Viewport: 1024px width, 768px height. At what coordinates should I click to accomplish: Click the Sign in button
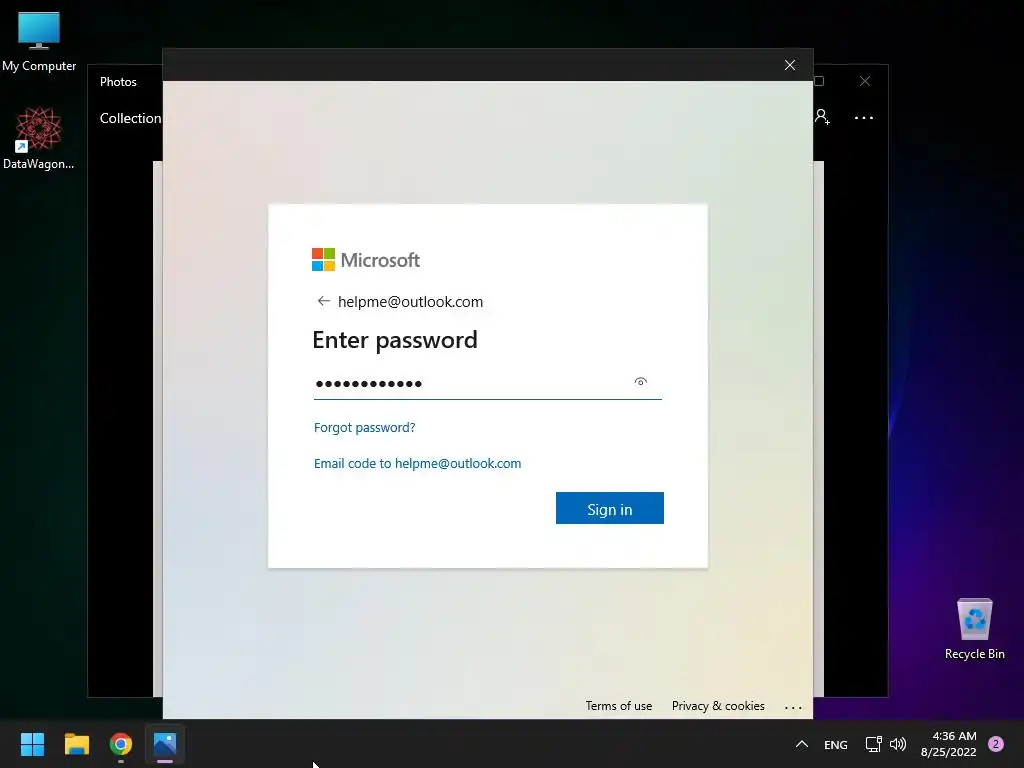609,508
